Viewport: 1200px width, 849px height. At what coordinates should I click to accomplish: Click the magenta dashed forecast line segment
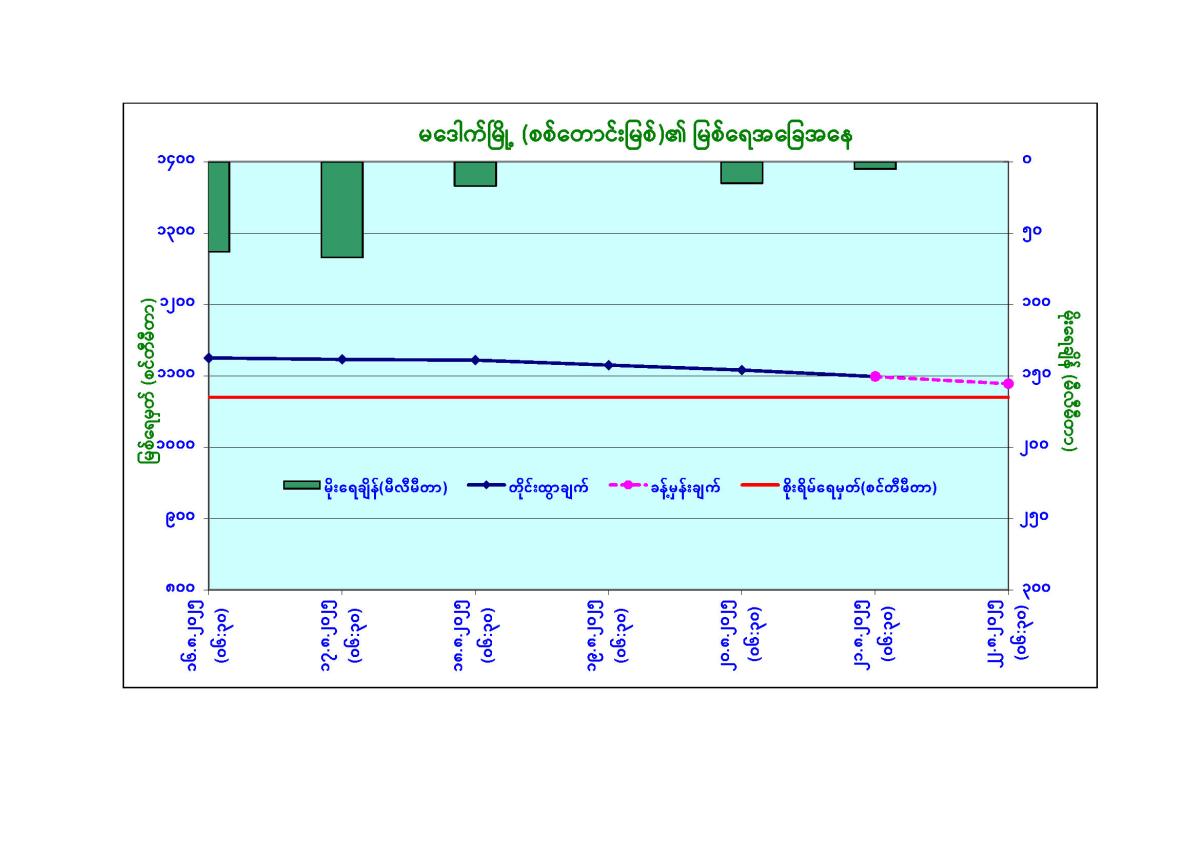tap(941, 380)
